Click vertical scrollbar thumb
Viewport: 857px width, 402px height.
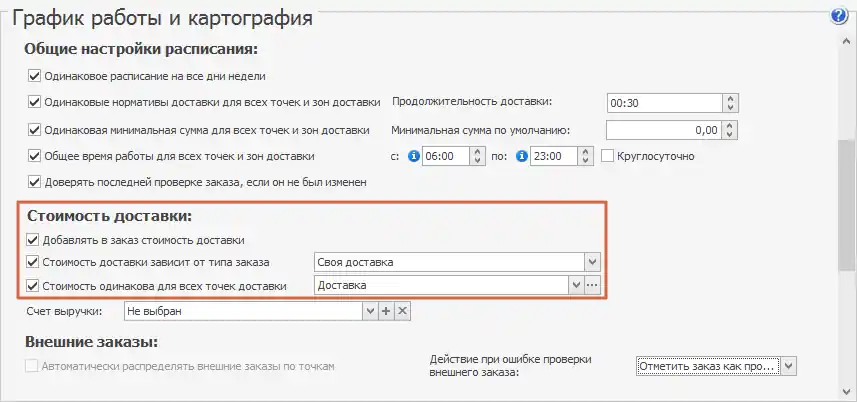click(846, 205)
